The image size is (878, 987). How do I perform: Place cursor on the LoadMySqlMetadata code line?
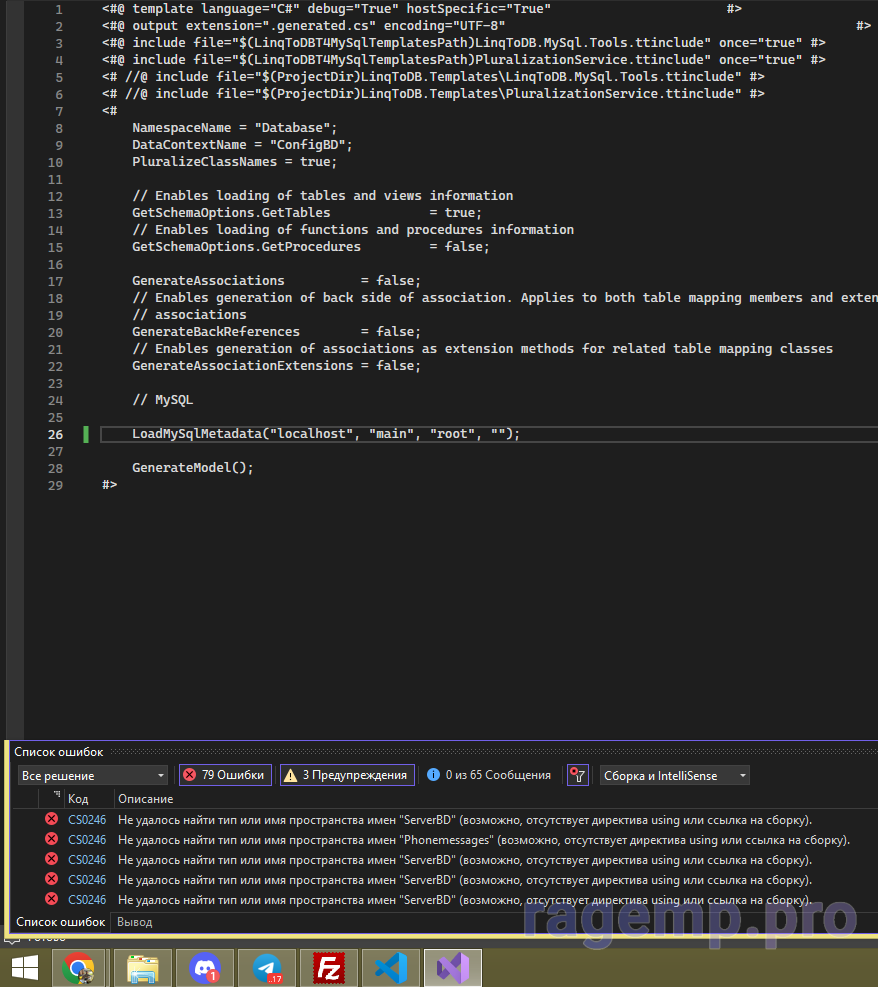(326, 434)
